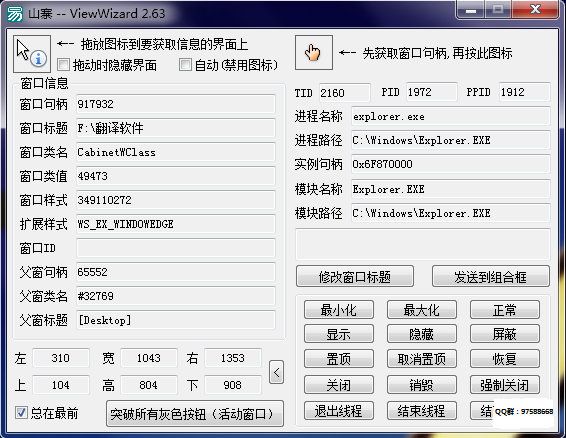Click the 发送到组合框 button
This screenshot has height=438, width=566.
click(x=491, y=277)
